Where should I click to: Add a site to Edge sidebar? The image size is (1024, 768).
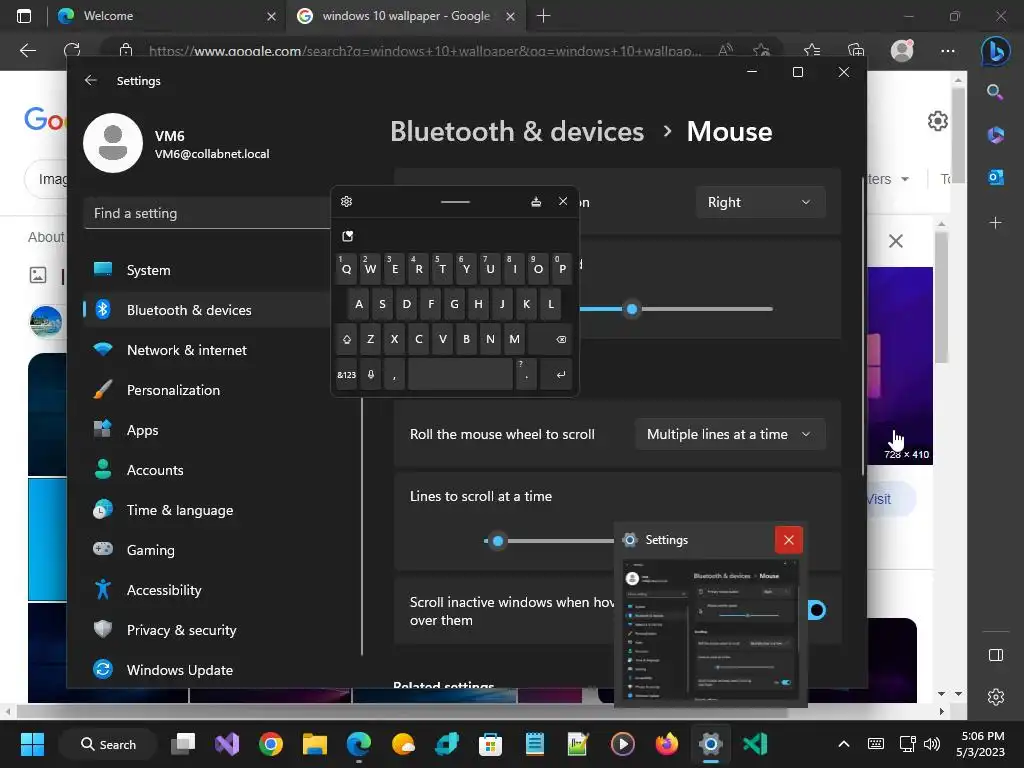(995, 223)
